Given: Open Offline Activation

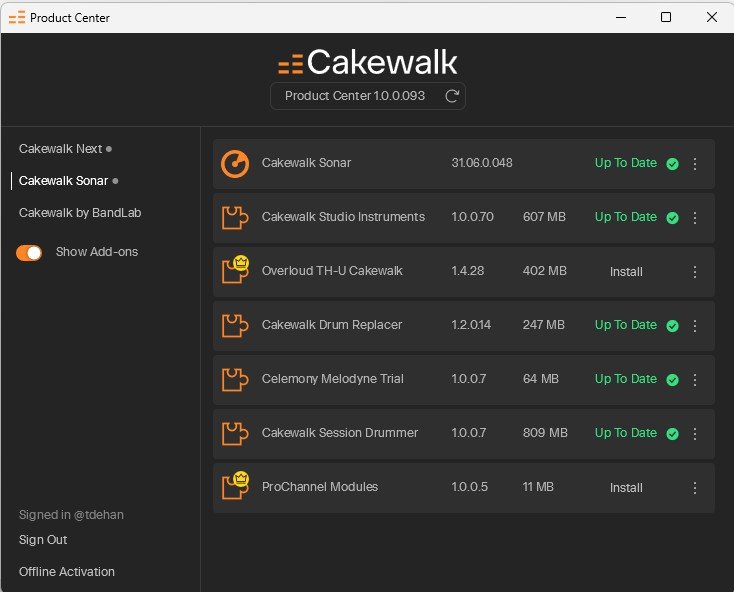Looking at the screenshot, I should (x=67, y=571).
